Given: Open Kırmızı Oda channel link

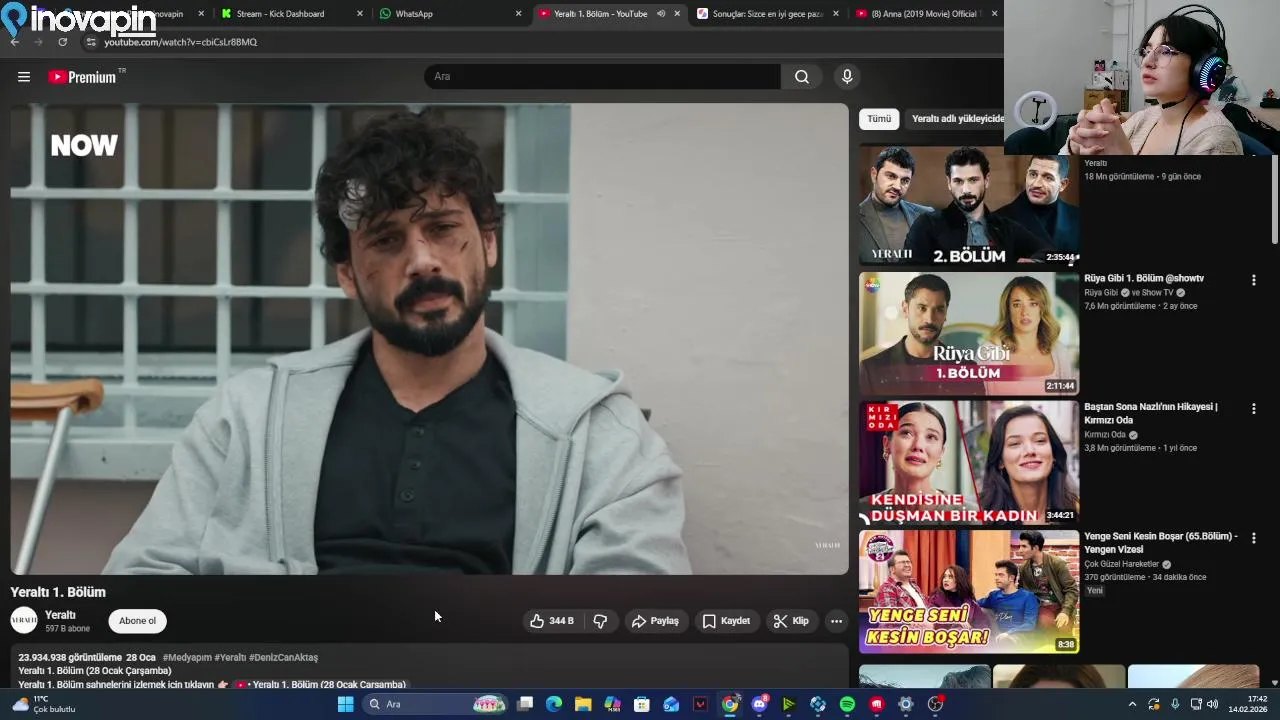Looking at the screenshot, I should (x=1105, y=435).
